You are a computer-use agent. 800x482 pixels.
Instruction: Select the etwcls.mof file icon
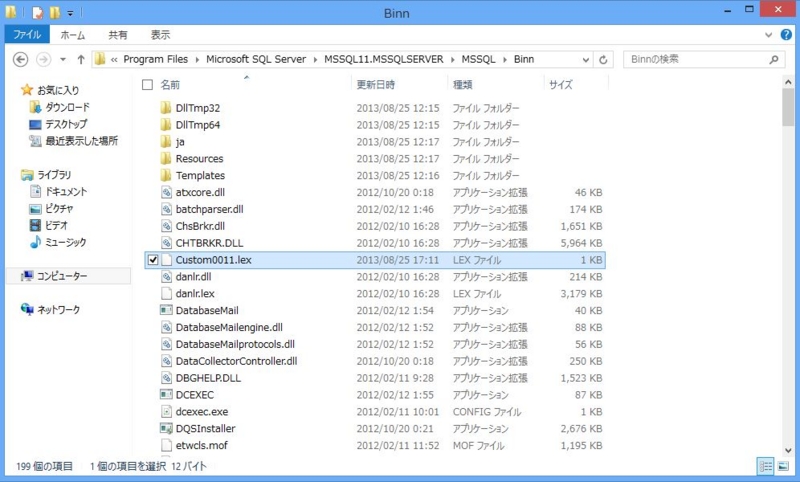click(166, 445)
